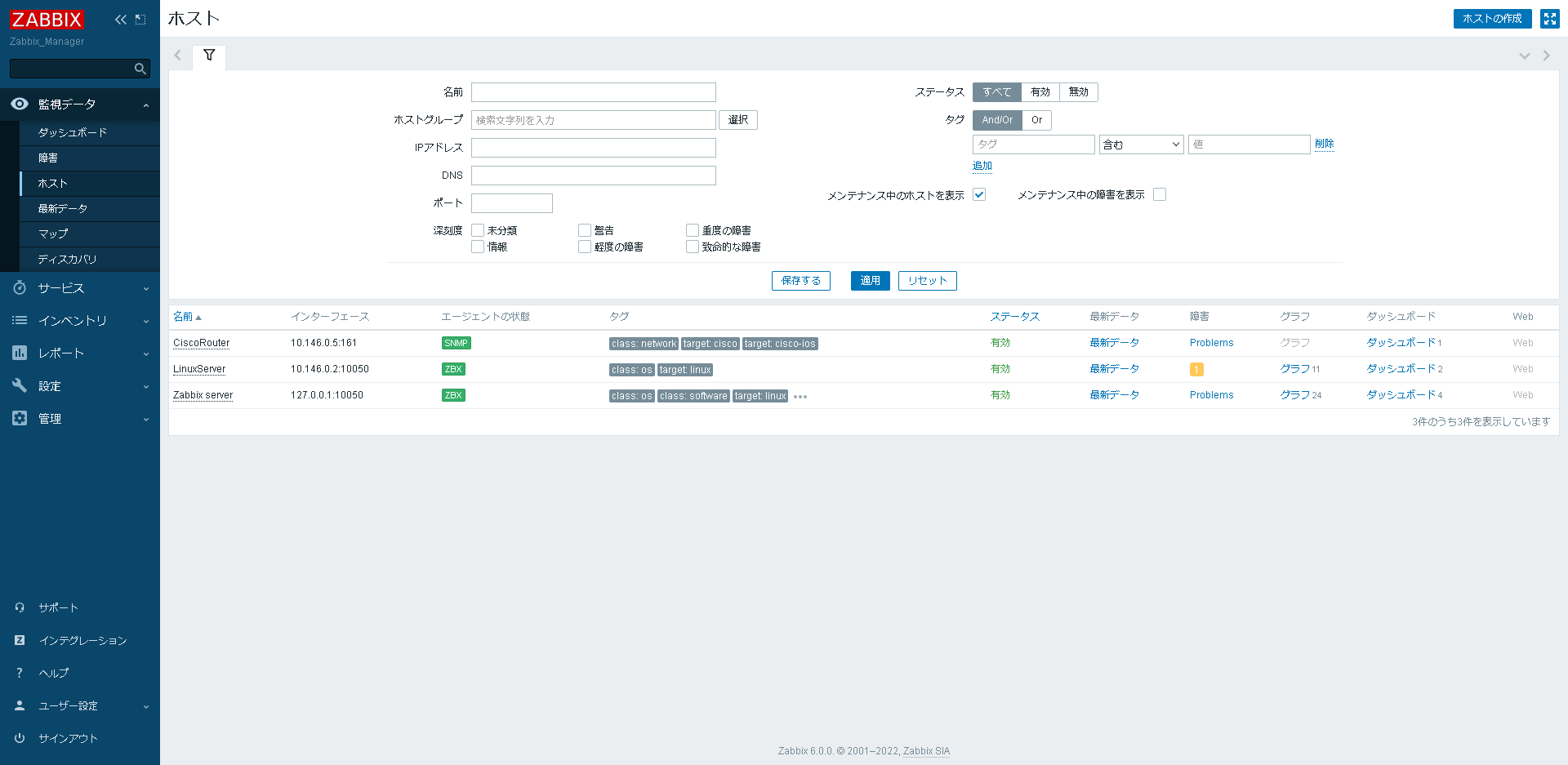Show more tags ellipsis for Zabbix server
Screen dimensions: 1568x765
click(x=800, y=397)
